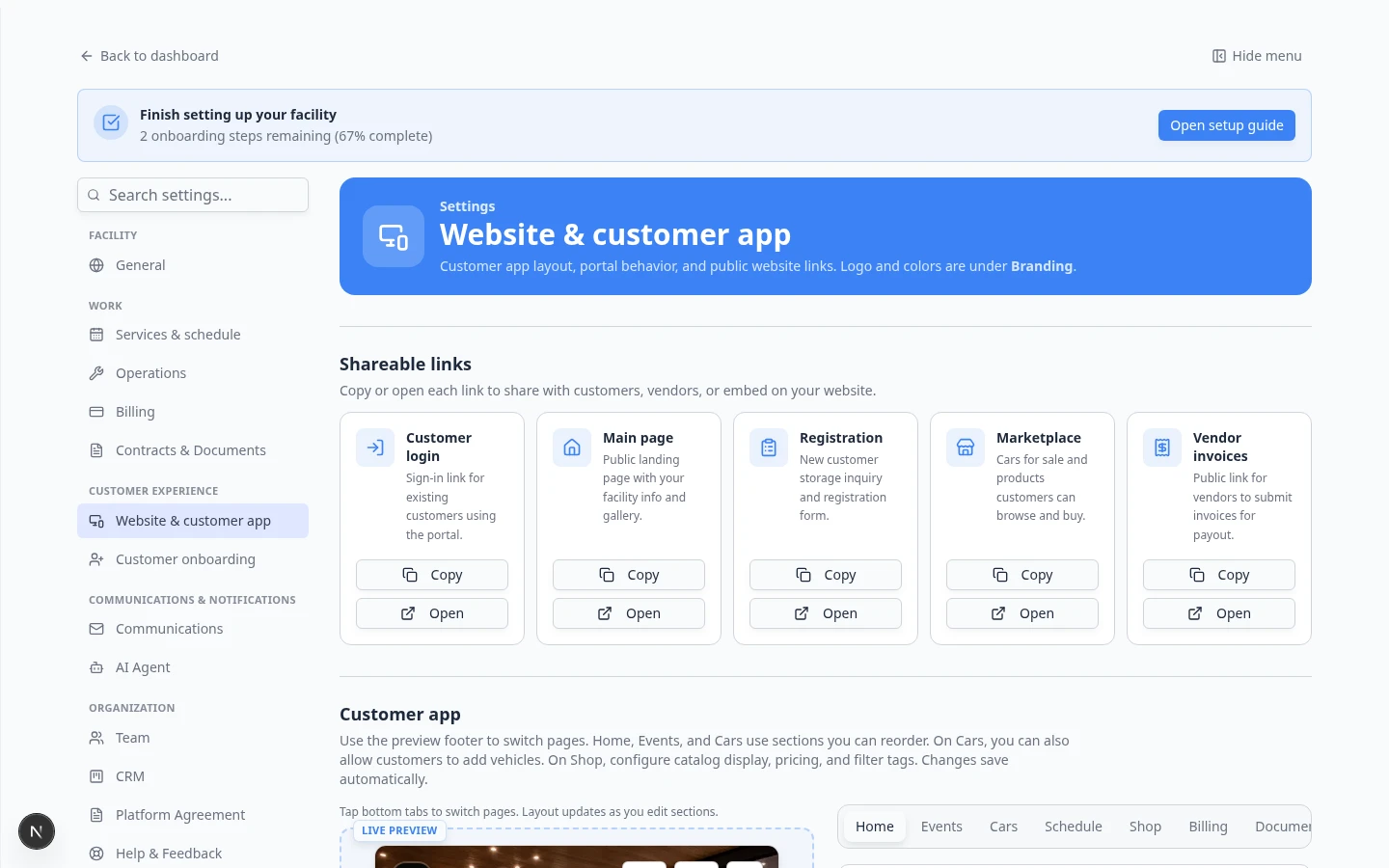Open Help & Feedback
The width and height of the screenshot is (1389, 868).
pyautogui.click(x=193, y=854)
